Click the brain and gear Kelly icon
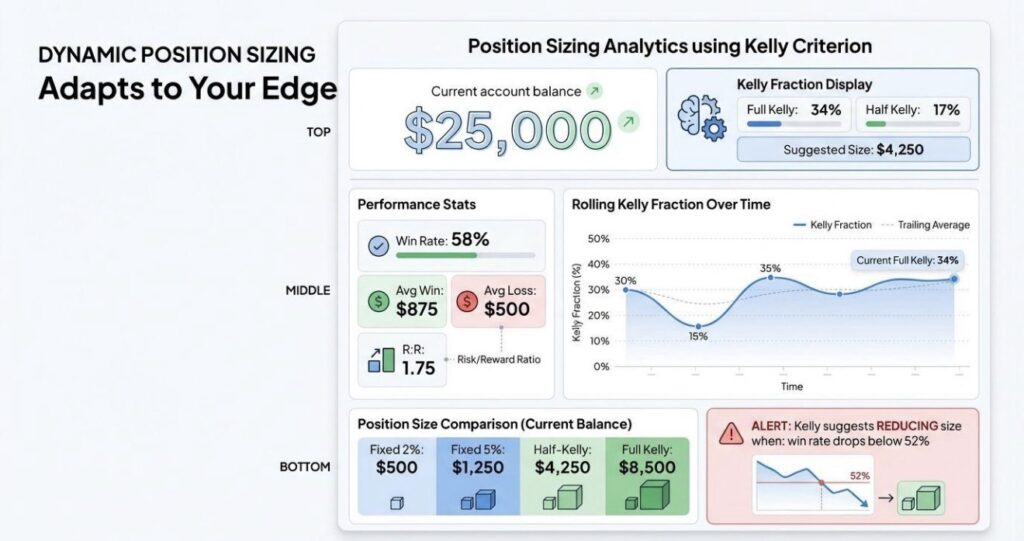Screen dimensions: 1024x541 click(702, 118)
